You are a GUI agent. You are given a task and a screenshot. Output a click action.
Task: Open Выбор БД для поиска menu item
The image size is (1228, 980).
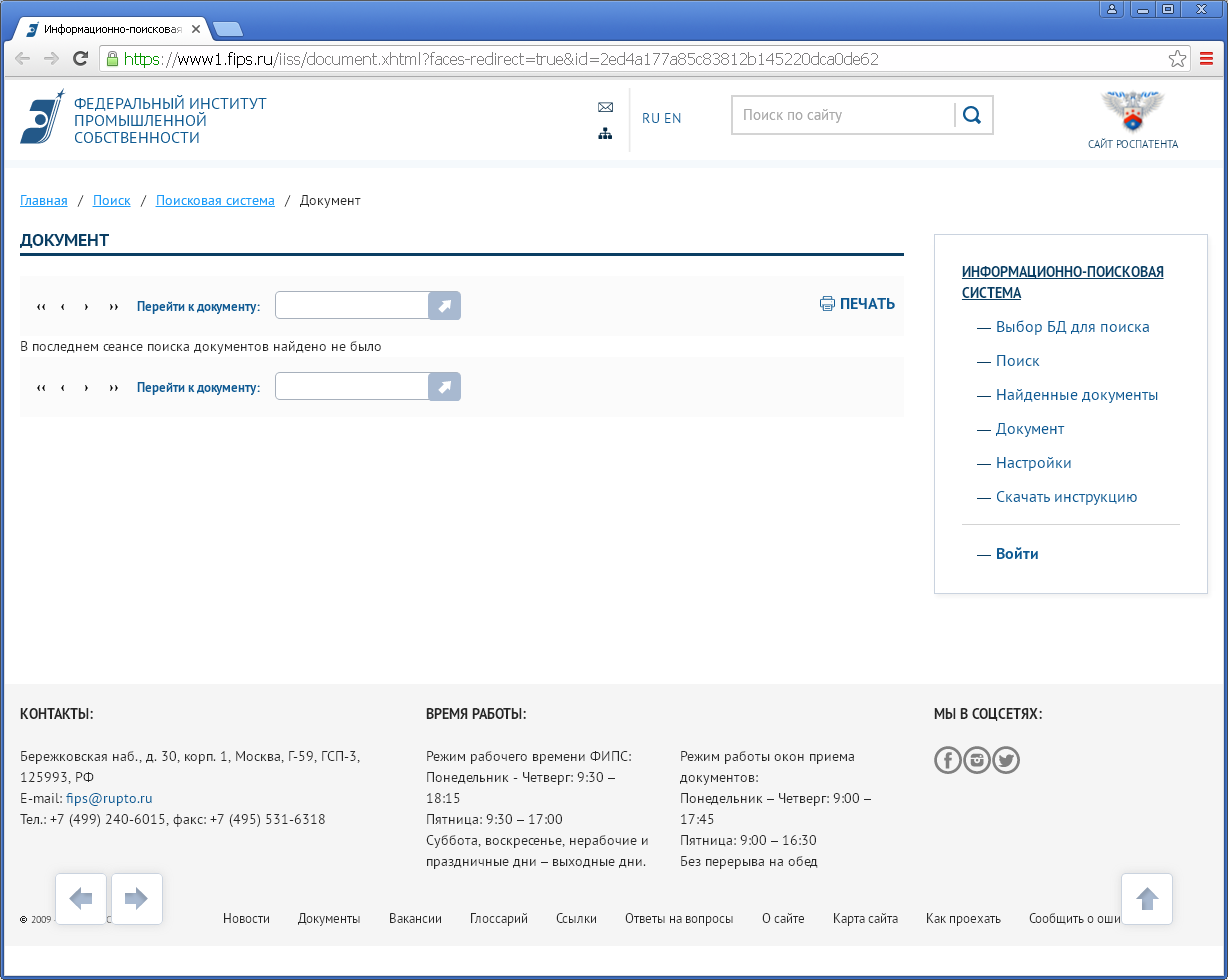click(x=1072, y=327)
